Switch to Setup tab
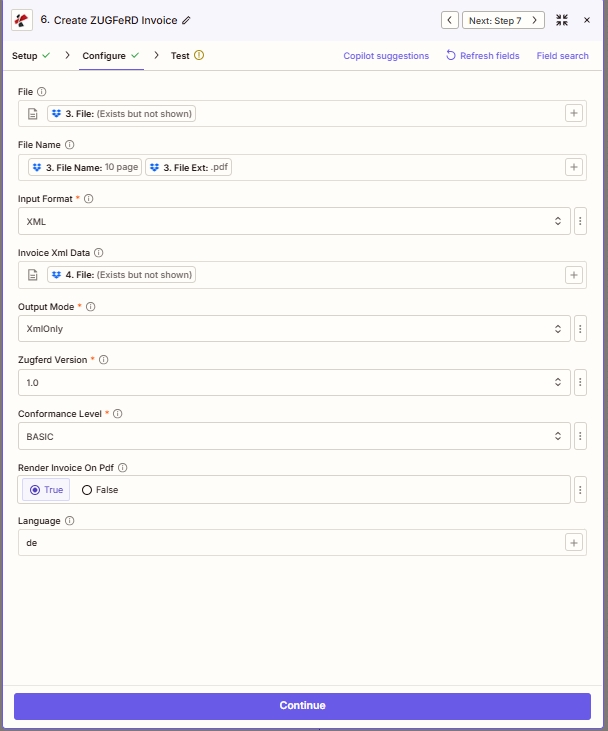 point(31,55)
